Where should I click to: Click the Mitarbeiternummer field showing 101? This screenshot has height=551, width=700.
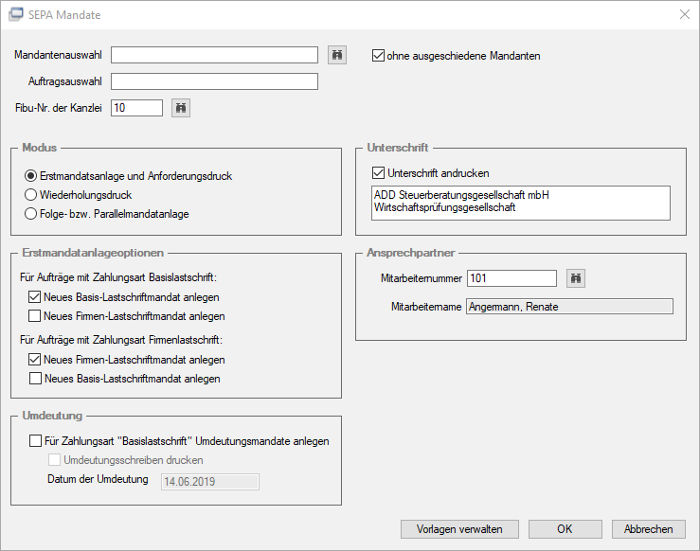click(x=512, y=278)
